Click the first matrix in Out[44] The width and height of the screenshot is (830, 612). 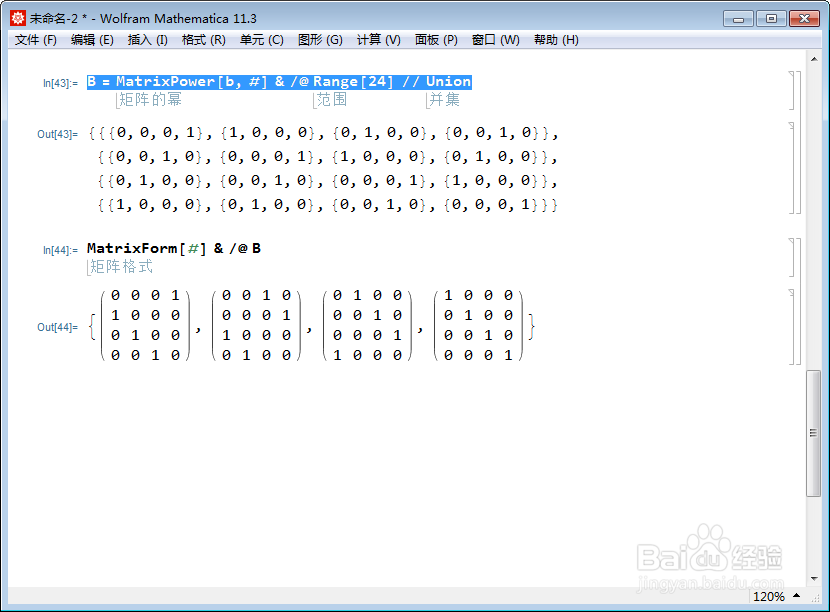146,325
